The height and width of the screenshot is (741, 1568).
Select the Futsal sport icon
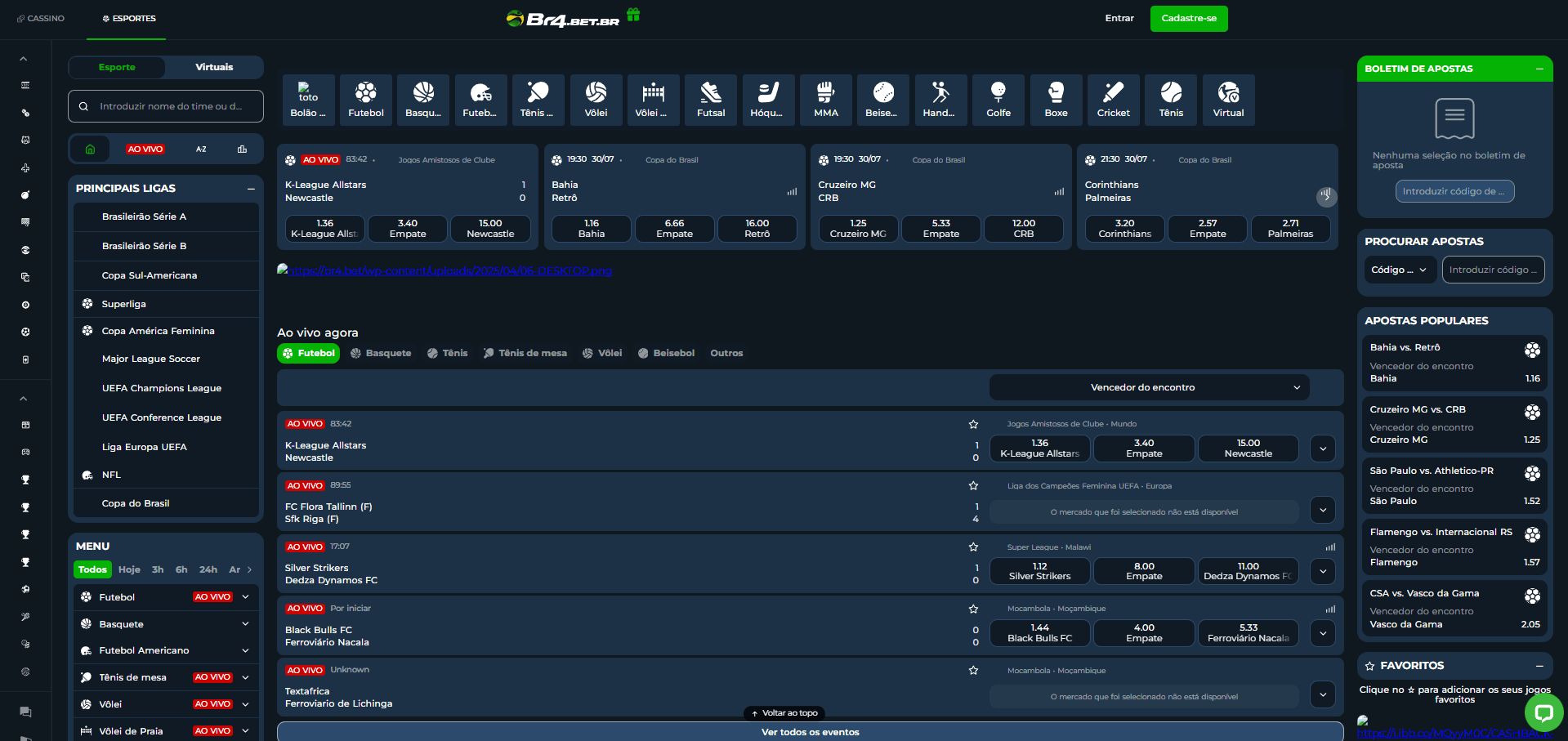coord(710,100)
